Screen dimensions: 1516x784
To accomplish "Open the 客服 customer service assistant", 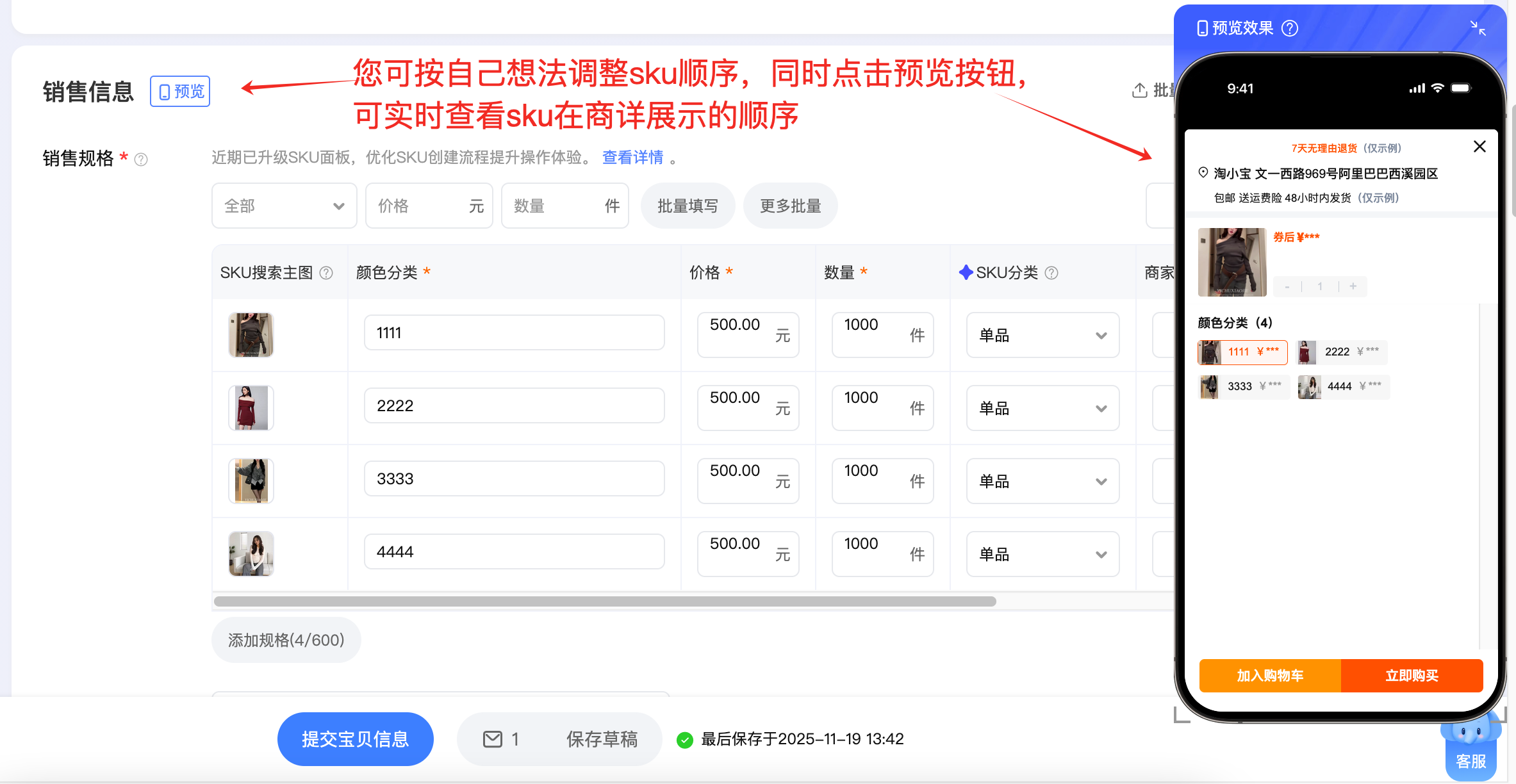I will 1471,747.
